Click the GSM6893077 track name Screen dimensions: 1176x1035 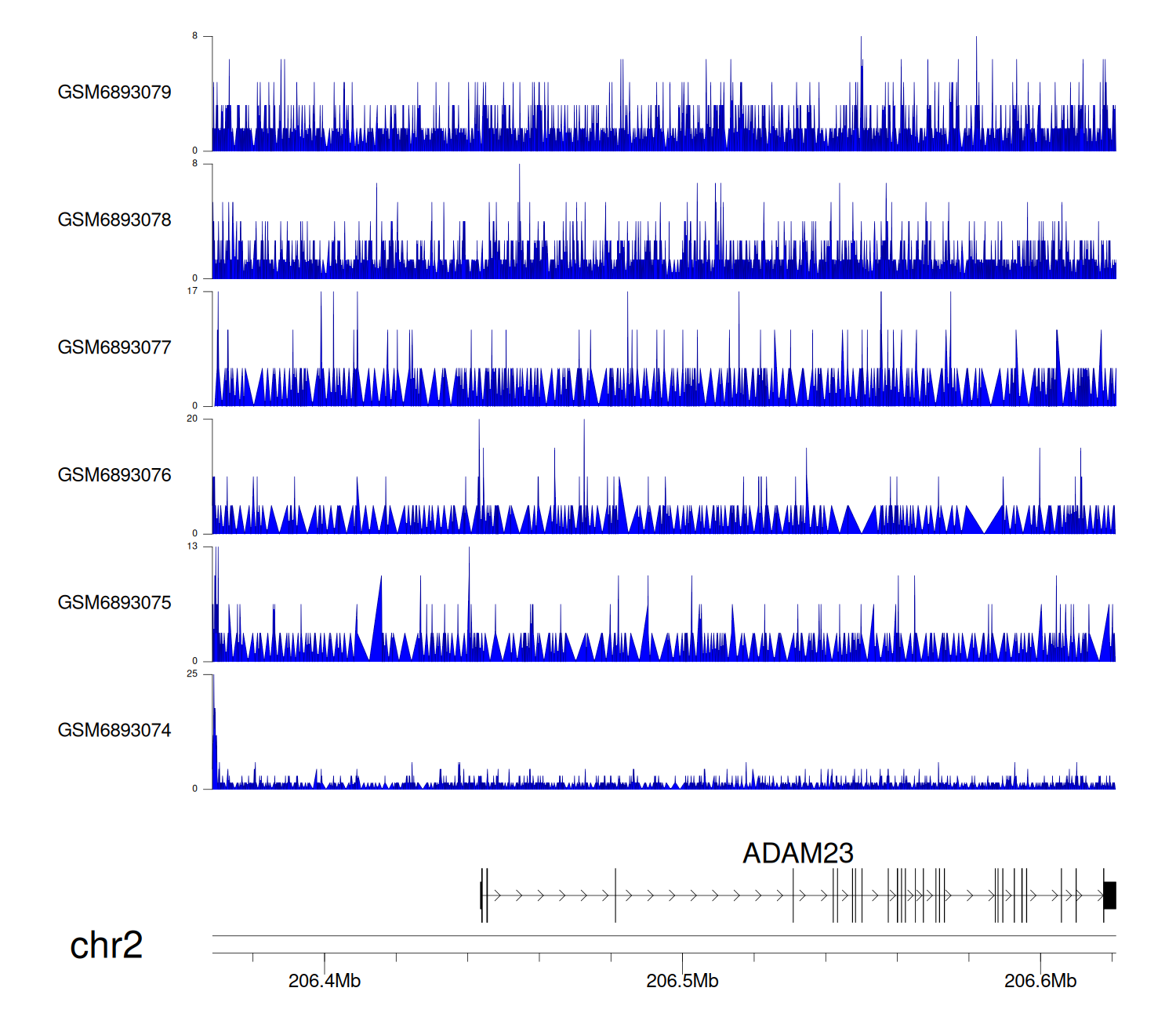[x=114, y=347]
